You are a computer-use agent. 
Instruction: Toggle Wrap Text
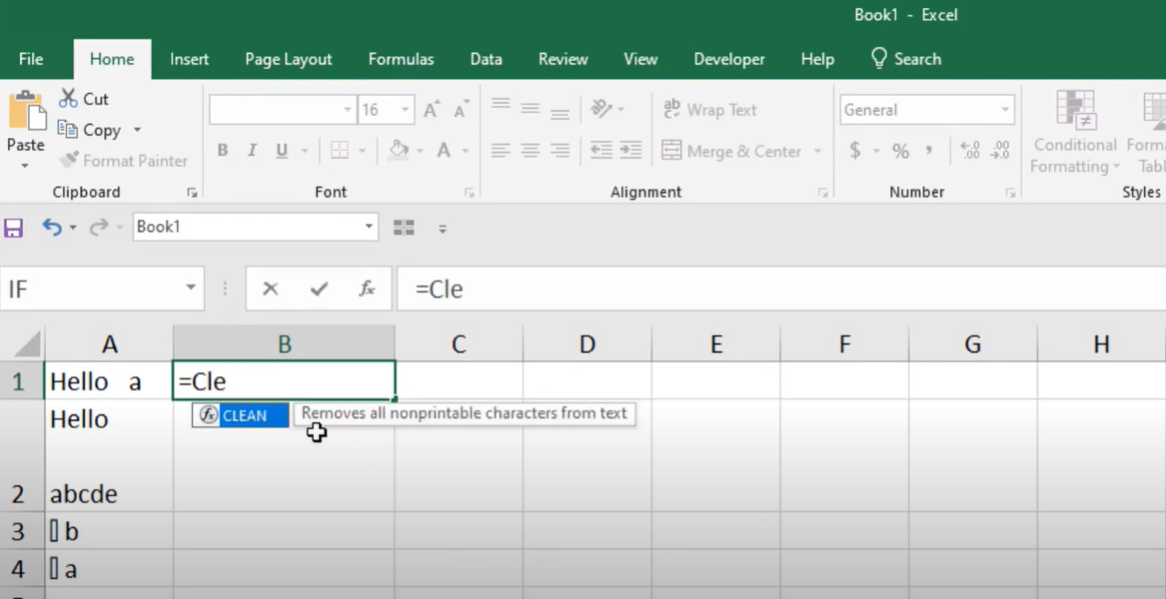(710, 110)
